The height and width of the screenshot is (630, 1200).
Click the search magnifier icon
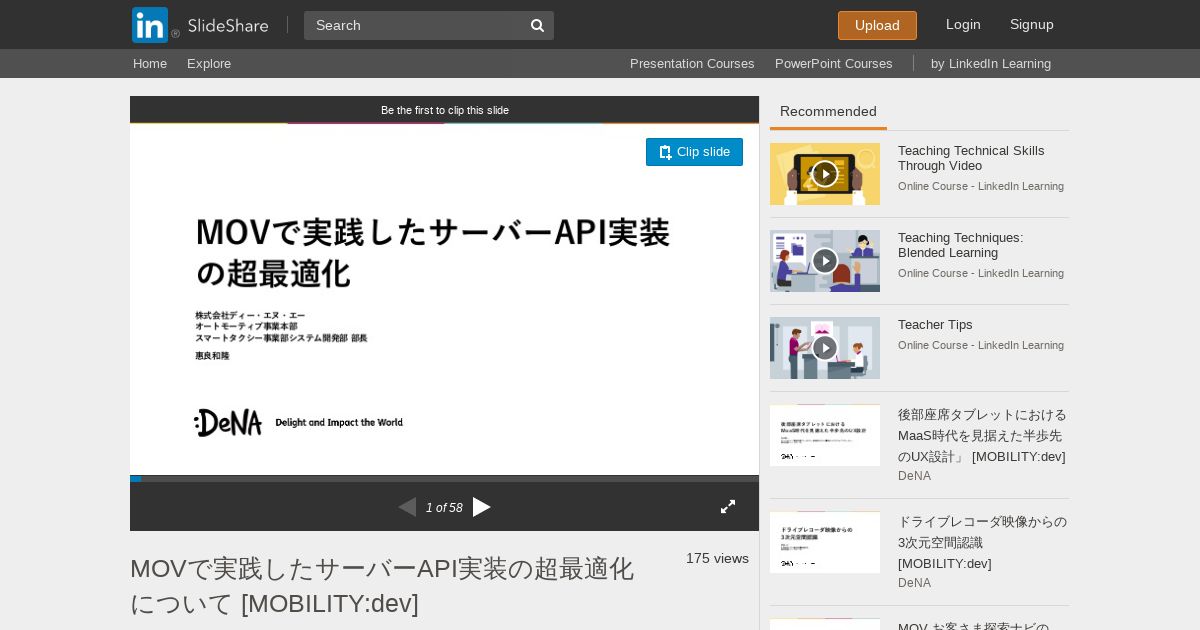click(537, 26)
